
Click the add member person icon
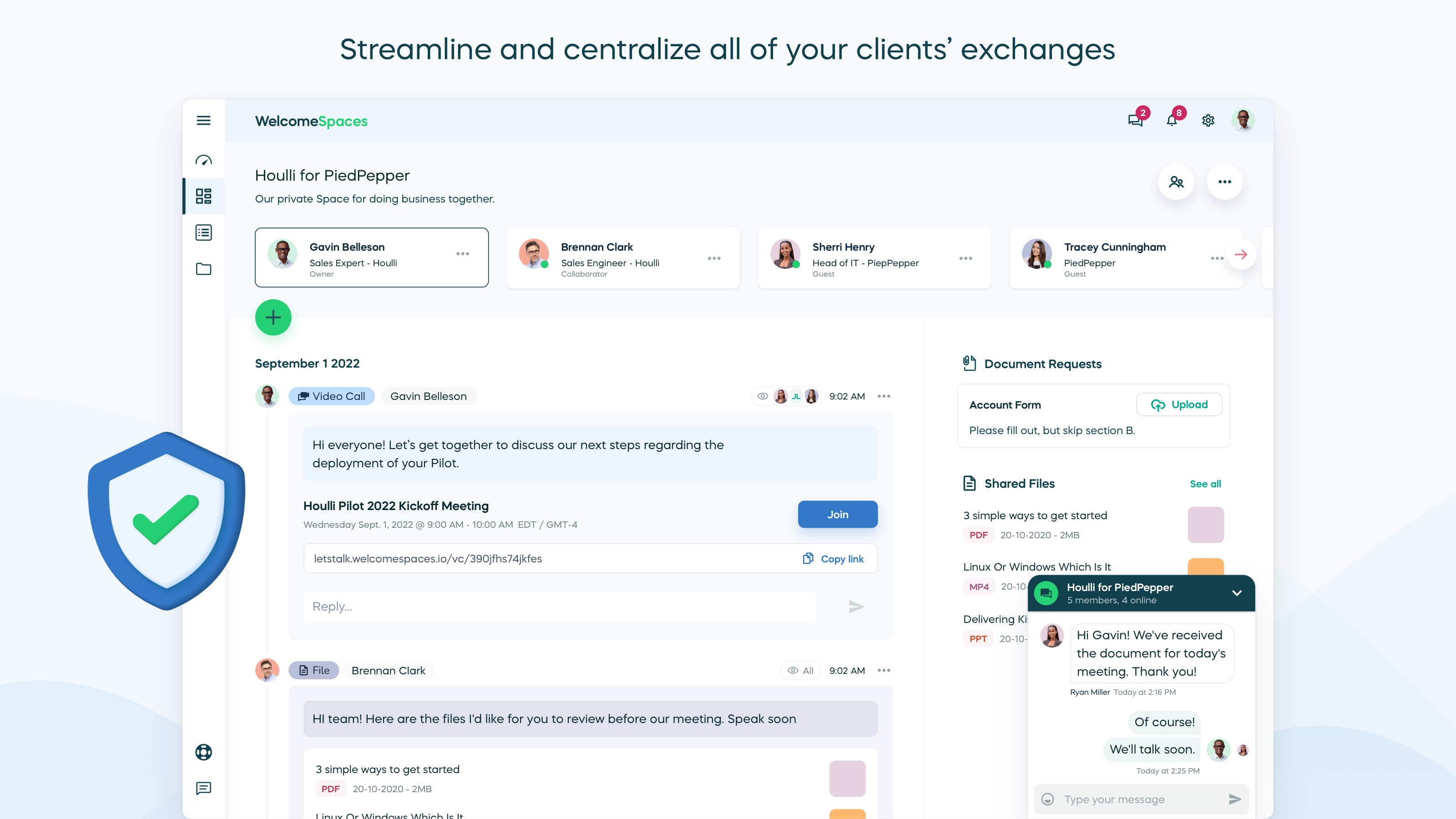tap(1177, 182)
